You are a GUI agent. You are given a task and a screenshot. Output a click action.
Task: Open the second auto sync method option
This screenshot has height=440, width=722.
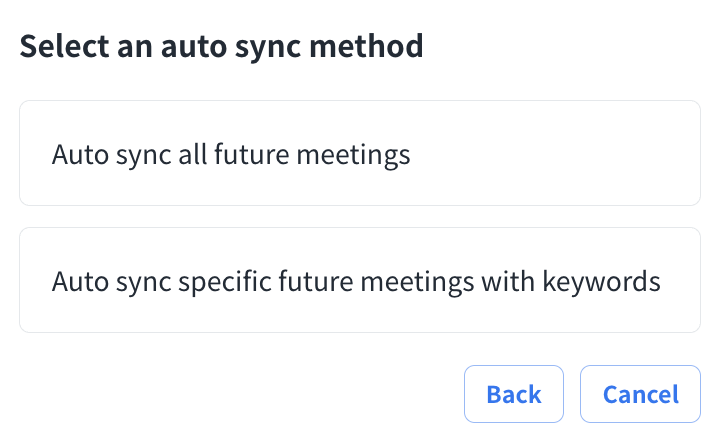(359, 280)
